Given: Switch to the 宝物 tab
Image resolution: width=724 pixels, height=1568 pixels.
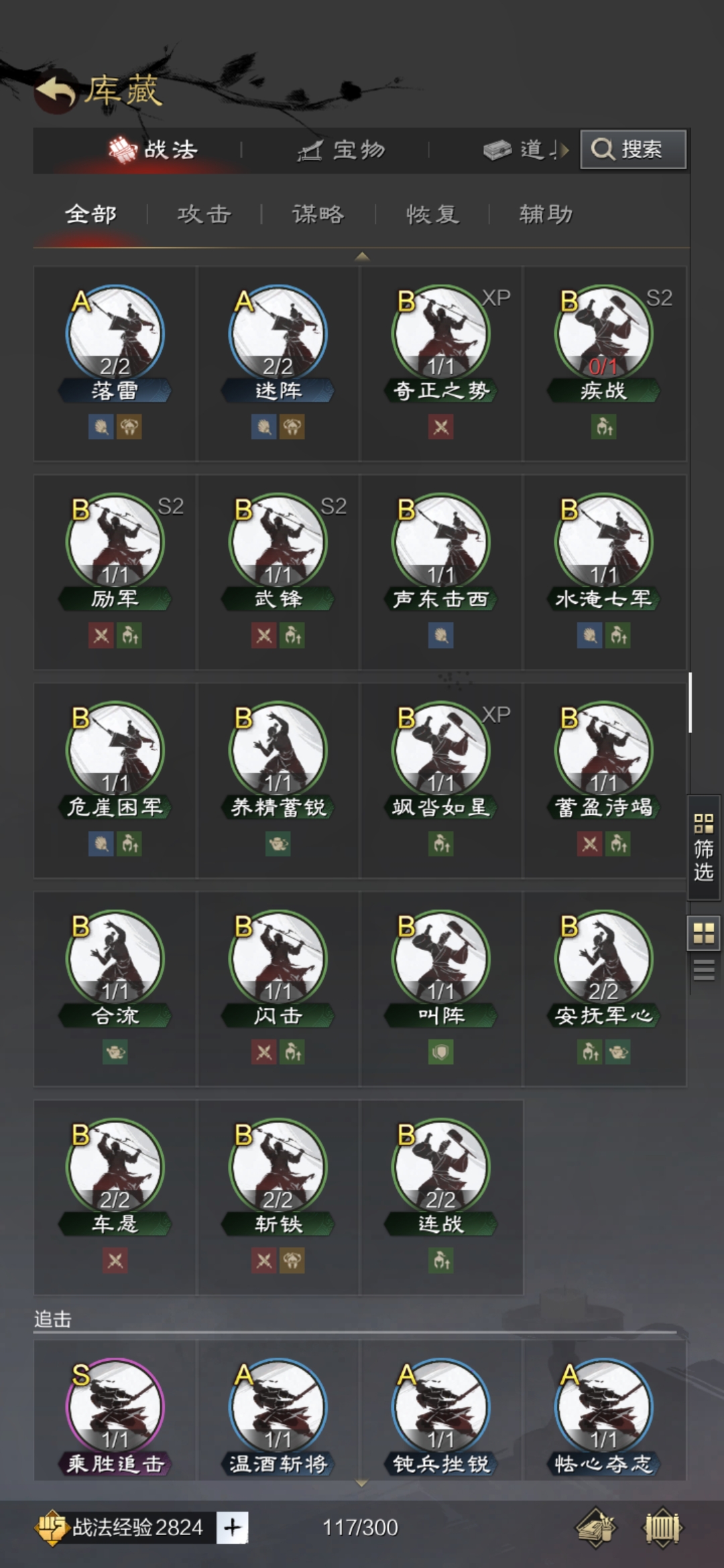Looking at the screenshot, I should click(341, 150).
